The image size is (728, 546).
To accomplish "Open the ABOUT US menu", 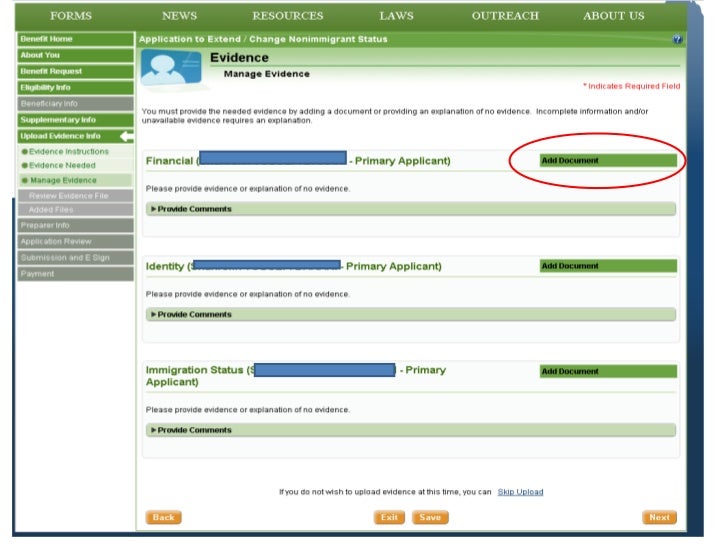I will [614, 16].
